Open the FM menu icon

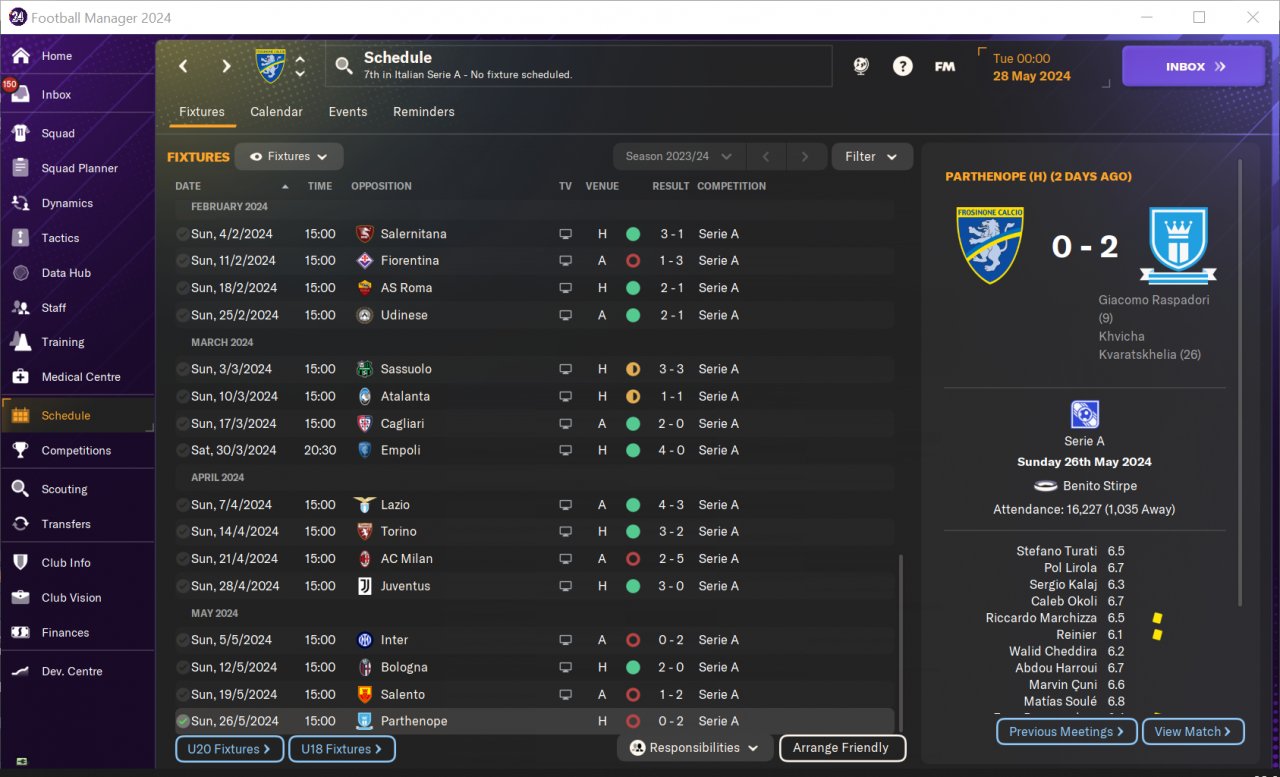(x=945, y=66)
